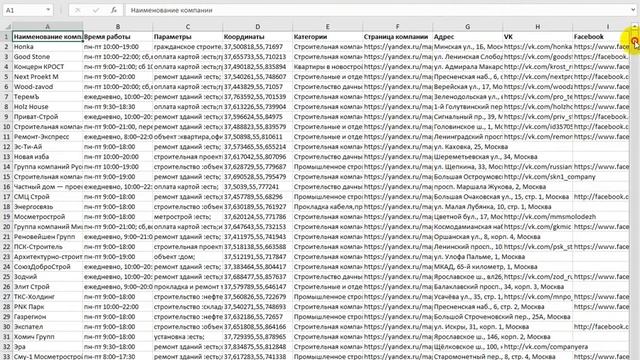Select row 1 header

pyautogui.click(x=7, y=37)
